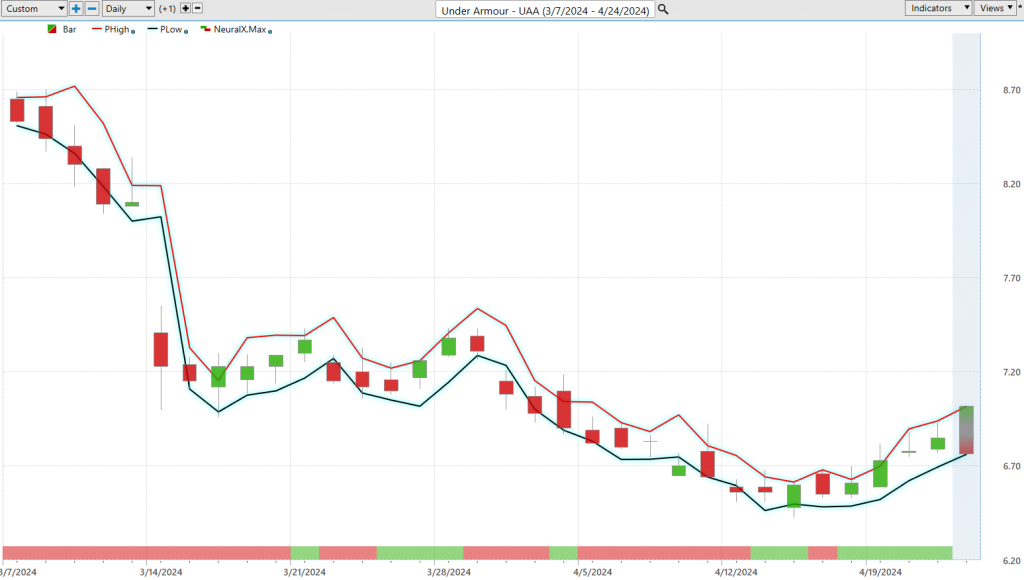
Task: Click the blue minus zoom-out button
Action: pyautogui.click(x=92, y=8)
